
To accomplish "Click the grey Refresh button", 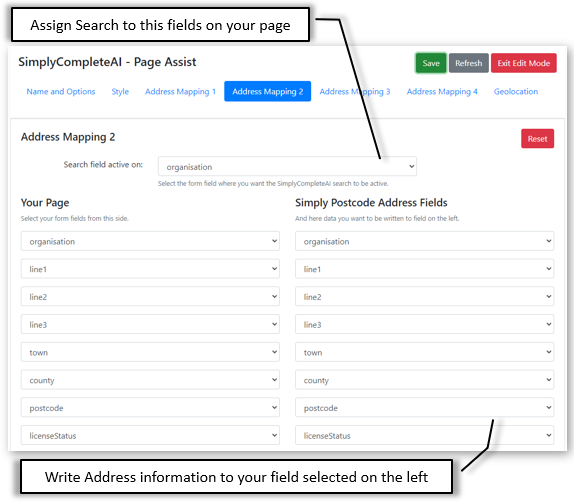I will point(469,63).
